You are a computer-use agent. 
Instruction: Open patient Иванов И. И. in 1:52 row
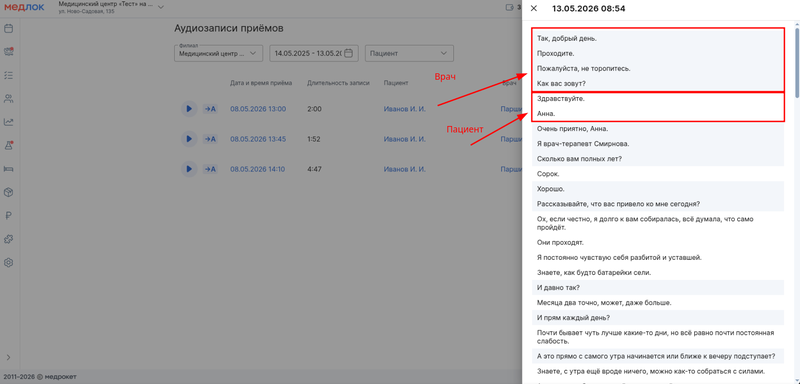(404, 139)
